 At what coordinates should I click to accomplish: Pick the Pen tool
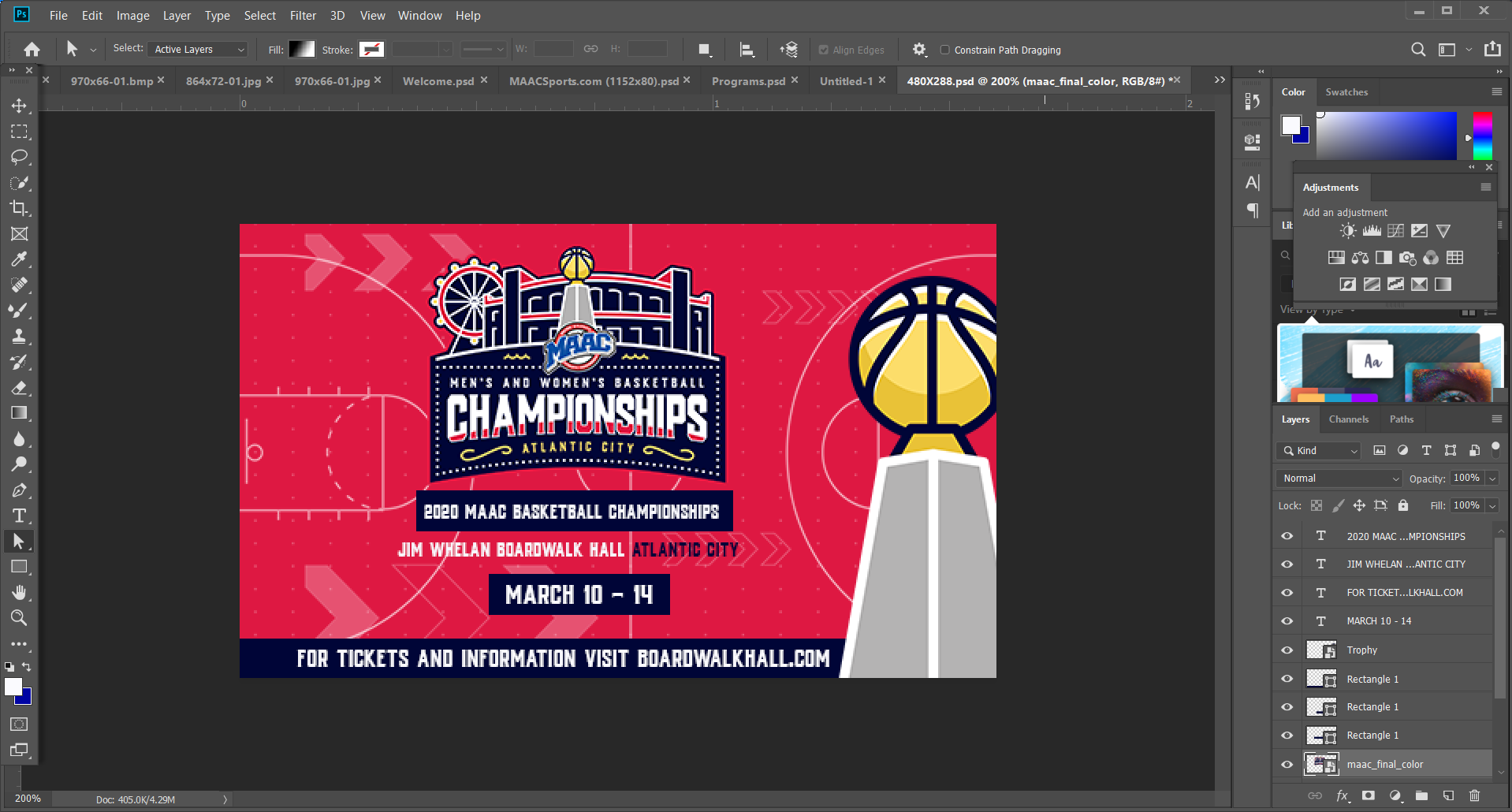[19, 490]
